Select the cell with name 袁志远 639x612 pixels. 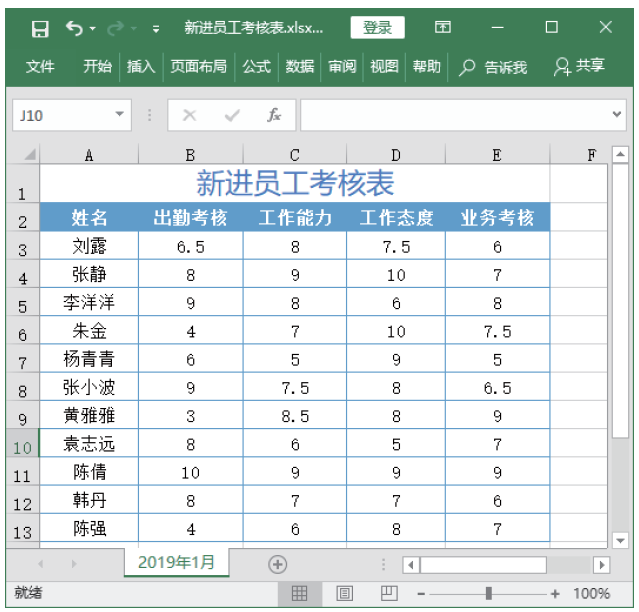[89, 444]
